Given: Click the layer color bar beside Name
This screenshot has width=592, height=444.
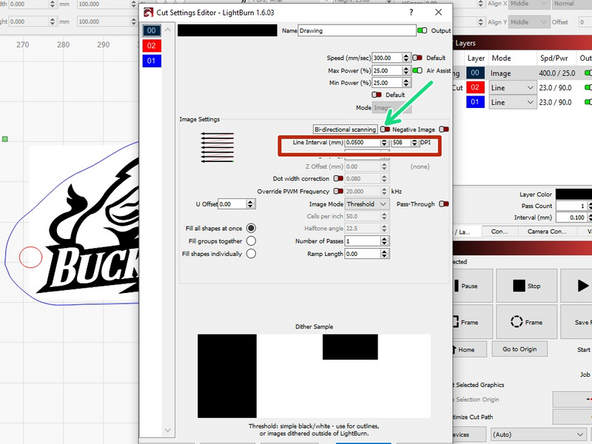Looking at the screenshot, I should [227, 31].
